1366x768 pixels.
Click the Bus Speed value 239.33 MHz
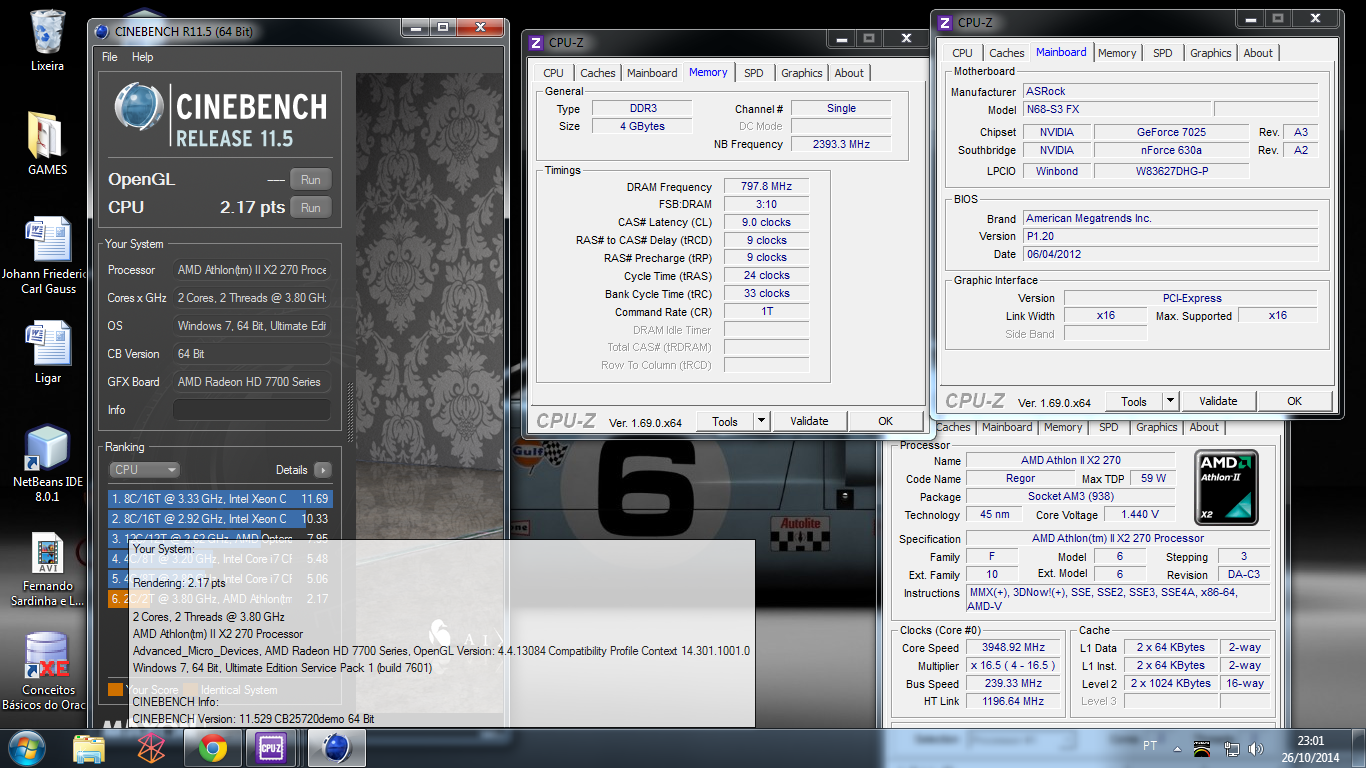(x=1013, y=683)
